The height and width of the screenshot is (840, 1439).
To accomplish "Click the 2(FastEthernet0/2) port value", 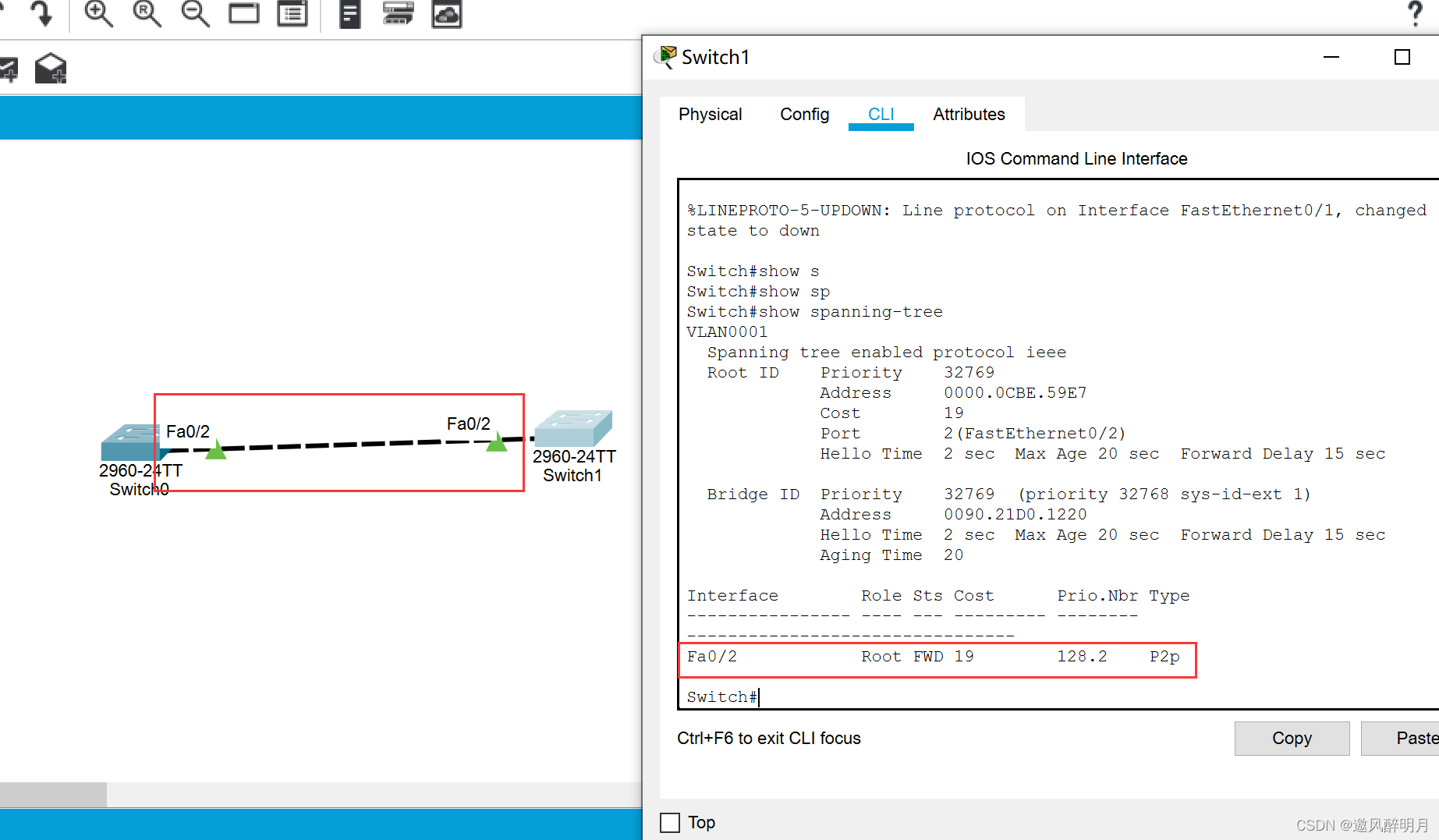I will tap(1034, 433).
